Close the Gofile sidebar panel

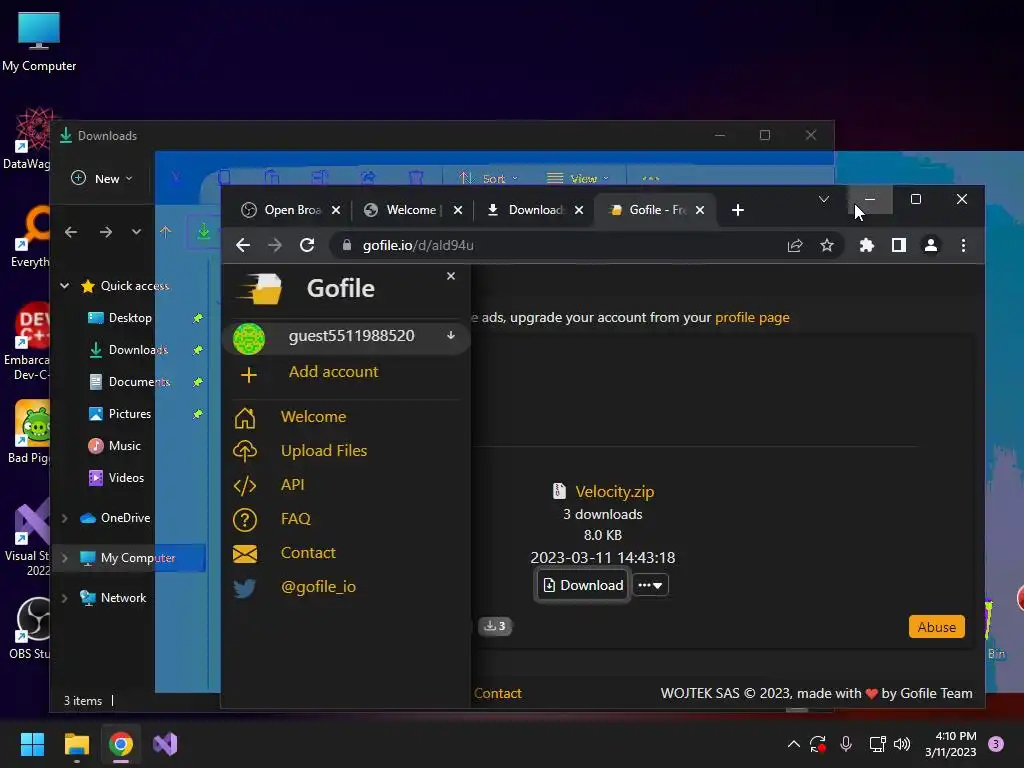click(x=451, y=276)
